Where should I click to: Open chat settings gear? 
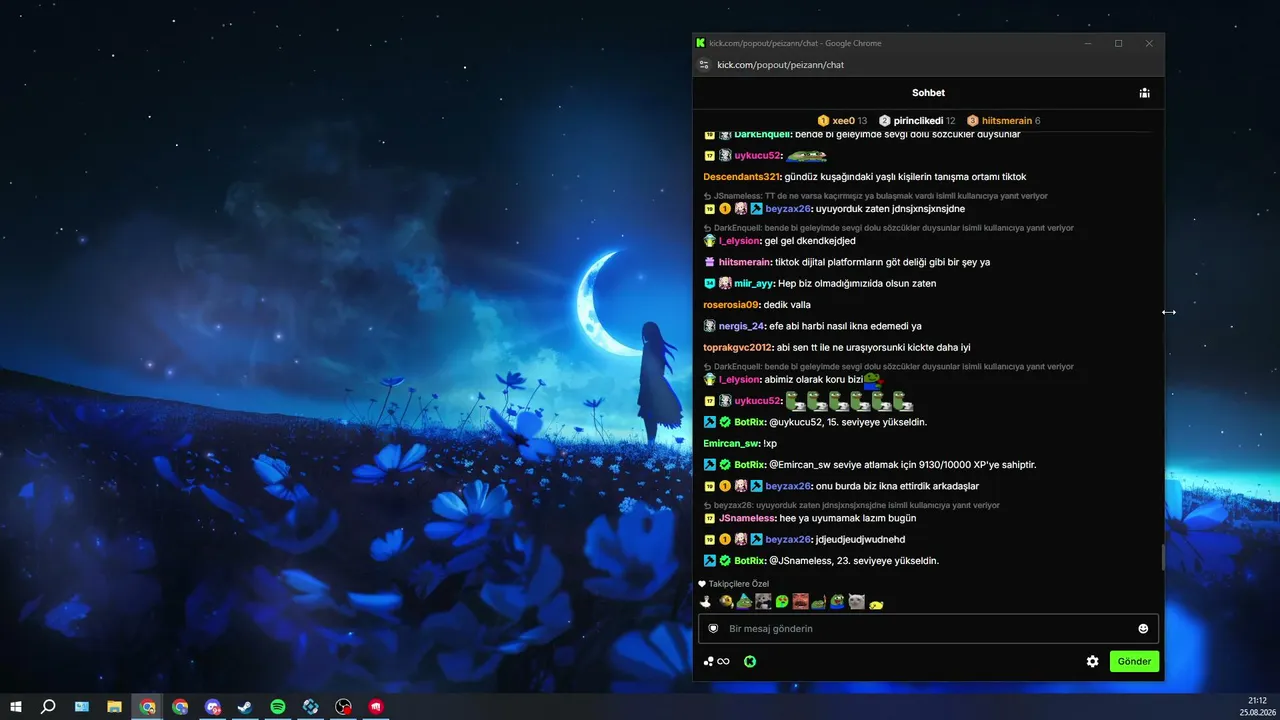(1093, 661)
